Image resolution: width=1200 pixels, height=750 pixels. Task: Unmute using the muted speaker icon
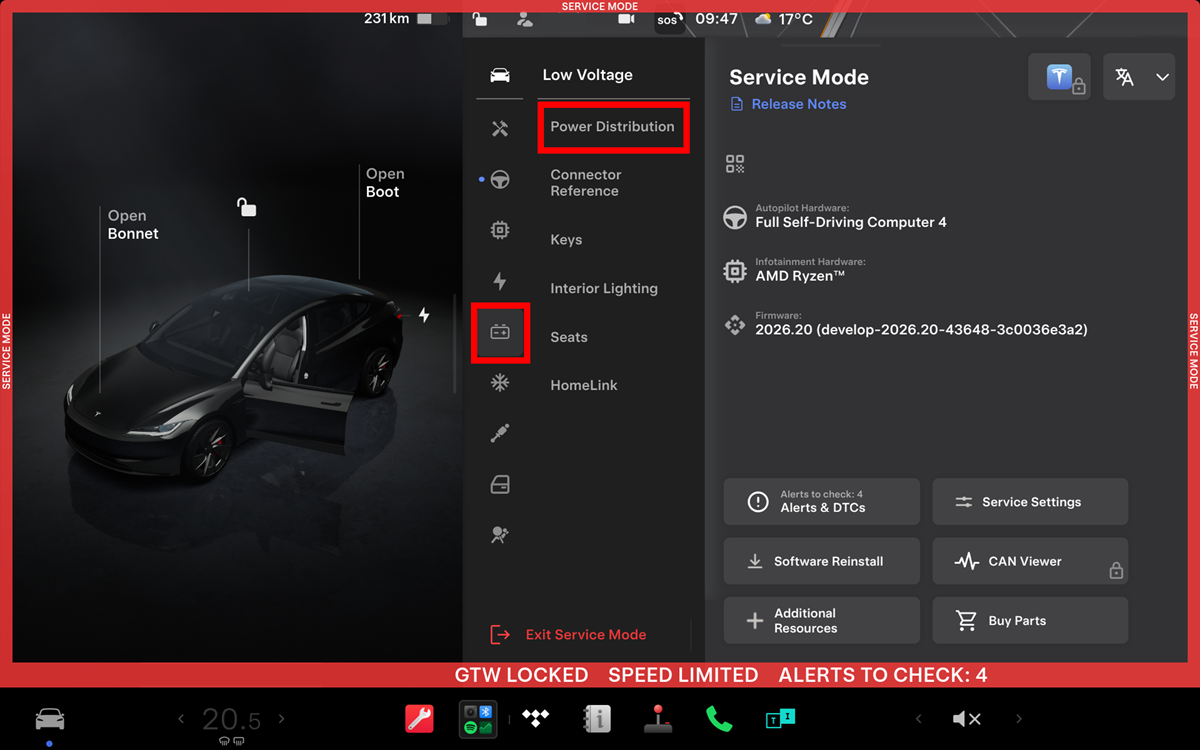tap(966, 719)
